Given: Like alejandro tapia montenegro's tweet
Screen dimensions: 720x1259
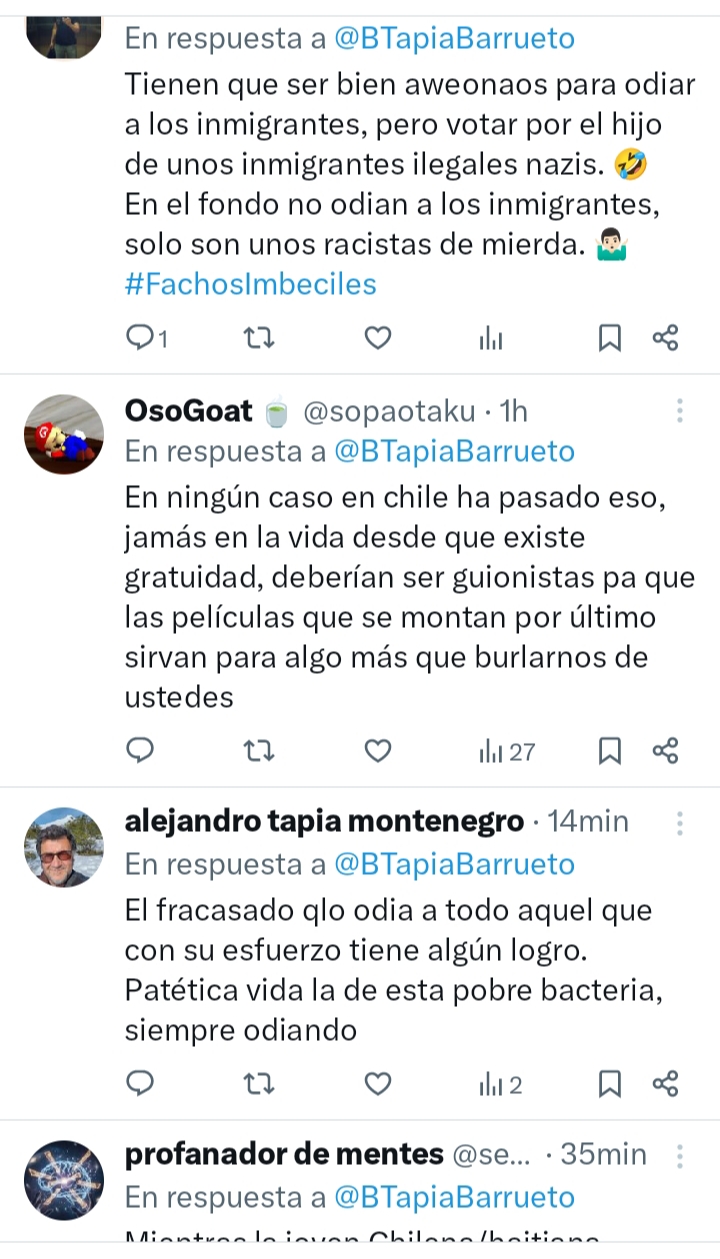Looking at the screenshot, I should tap(377, 1083).
